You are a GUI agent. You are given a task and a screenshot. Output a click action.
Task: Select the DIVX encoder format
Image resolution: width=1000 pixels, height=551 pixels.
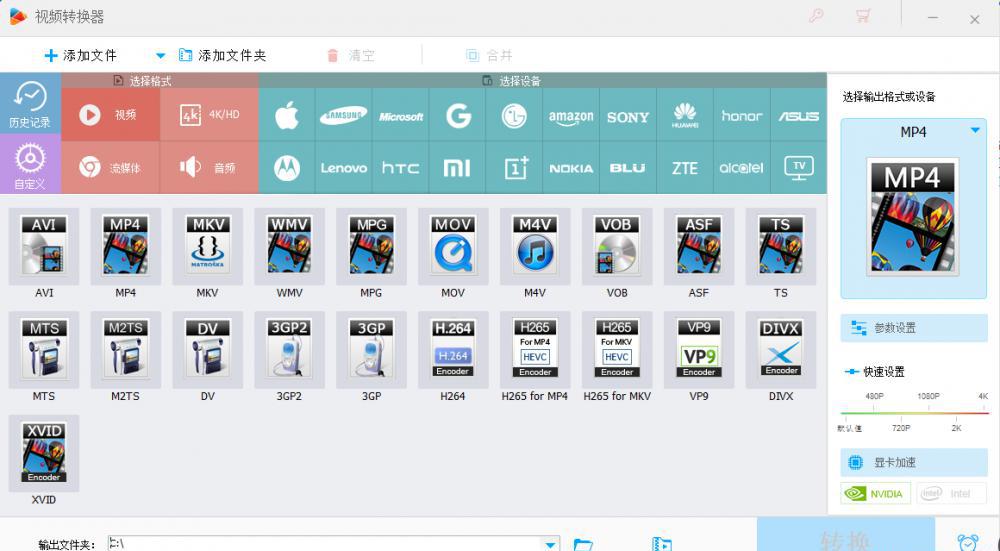781,349
